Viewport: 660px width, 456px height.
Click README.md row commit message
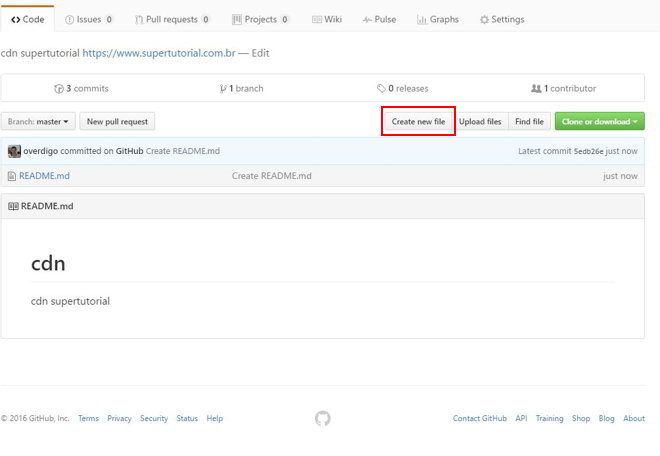(x=271, y=176)
